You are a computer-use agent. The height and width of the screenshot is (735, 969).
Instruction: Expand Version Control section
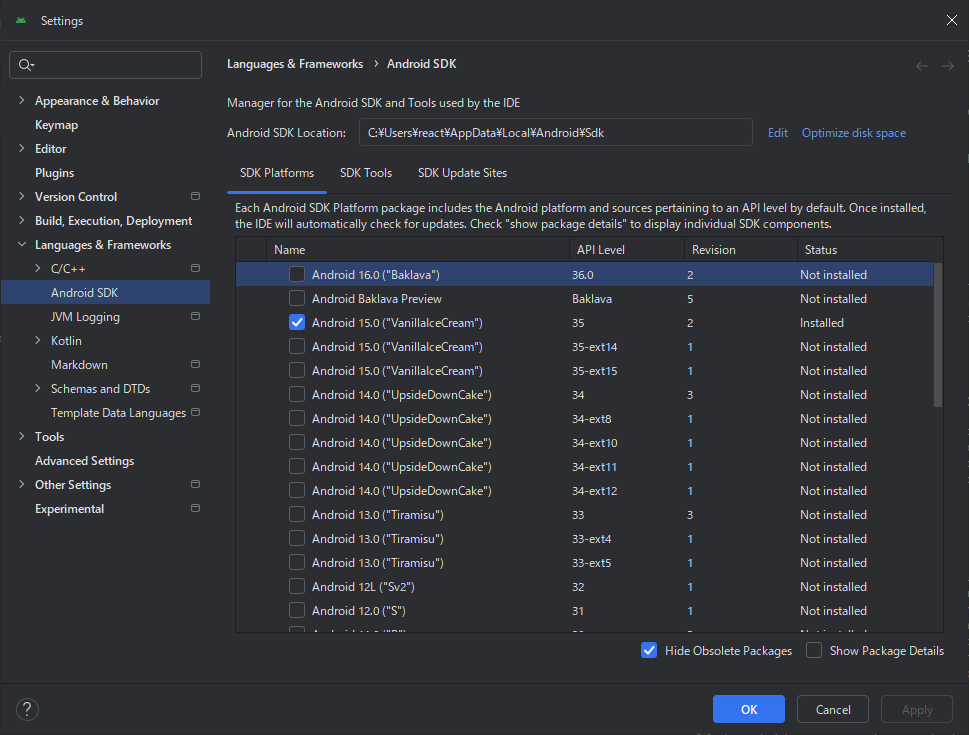[x=22, y=197]
